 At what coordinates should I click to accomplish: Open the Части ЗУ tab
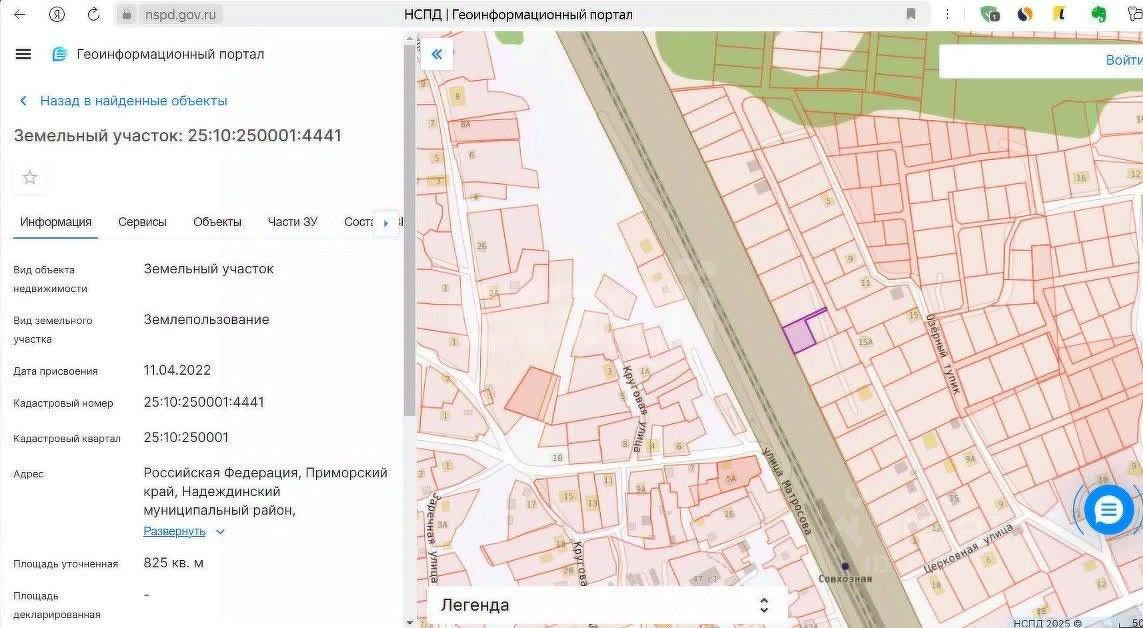[292, 222]
